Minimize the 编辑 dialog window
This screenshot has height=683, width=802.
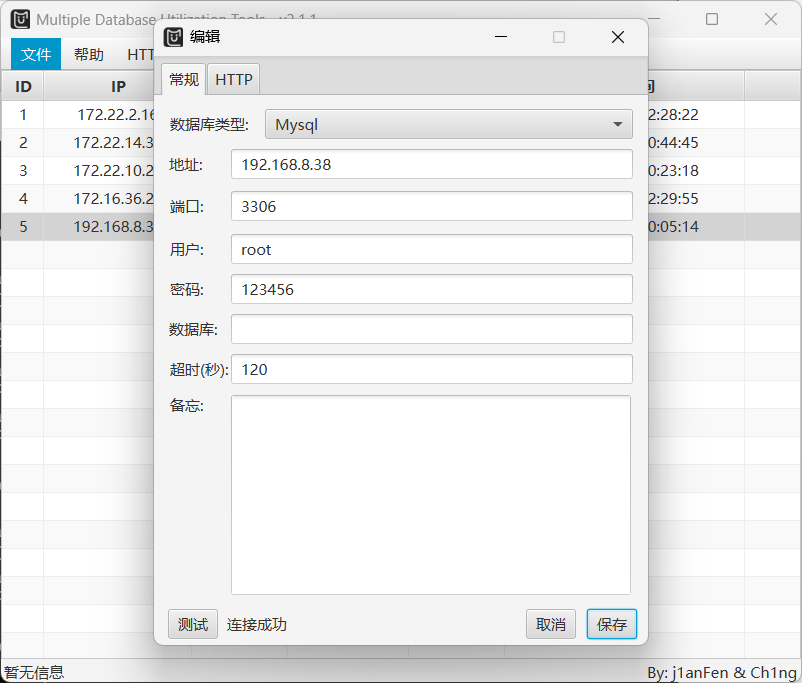(x=501, y=37)
